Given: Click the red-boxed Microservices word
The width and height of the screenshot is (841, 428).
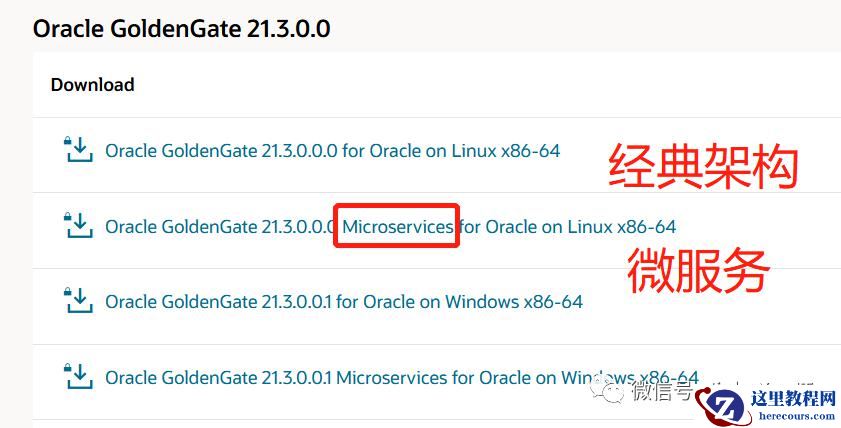Looking at the screenshot, I should click(397, 227).
